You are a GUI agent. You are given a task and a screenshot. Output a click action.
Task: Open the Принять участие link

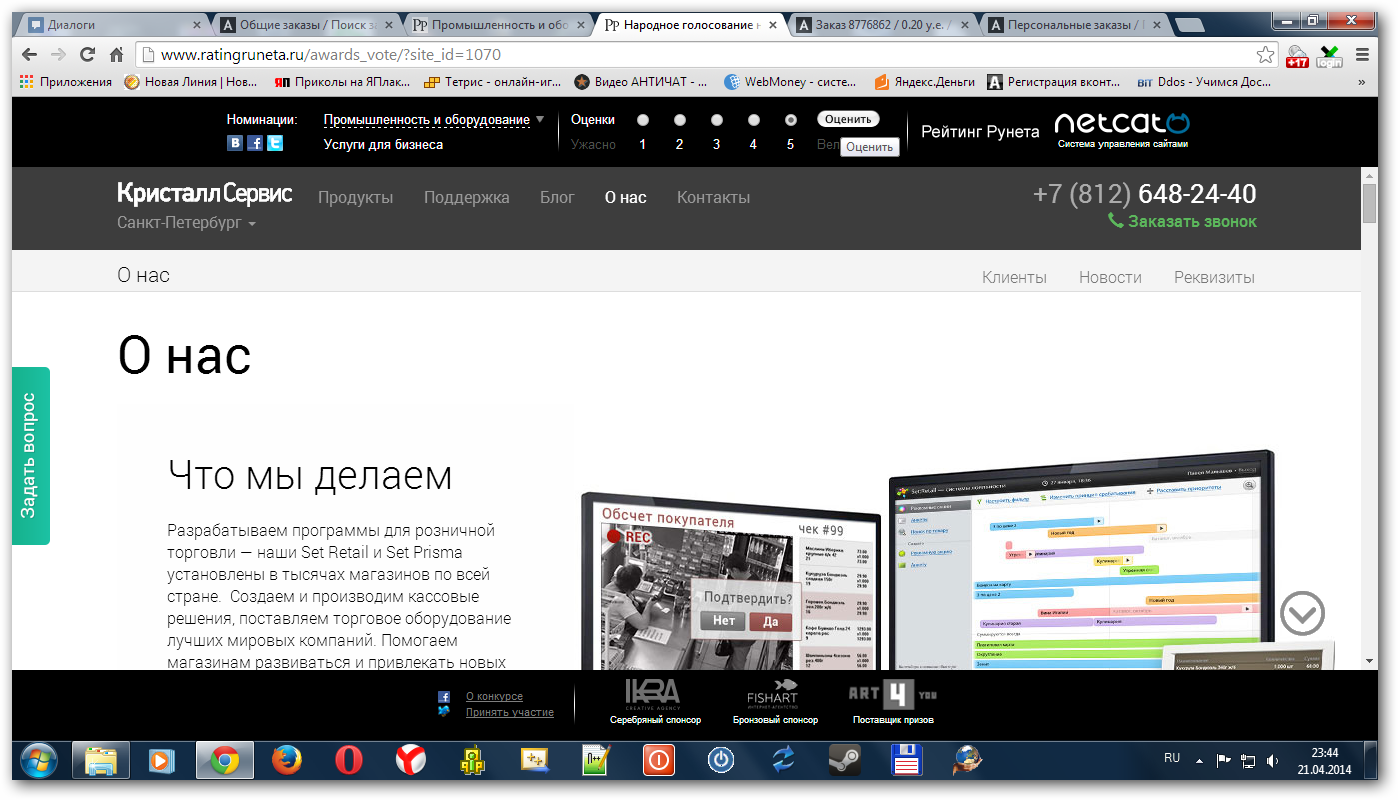tap(509, 712)
